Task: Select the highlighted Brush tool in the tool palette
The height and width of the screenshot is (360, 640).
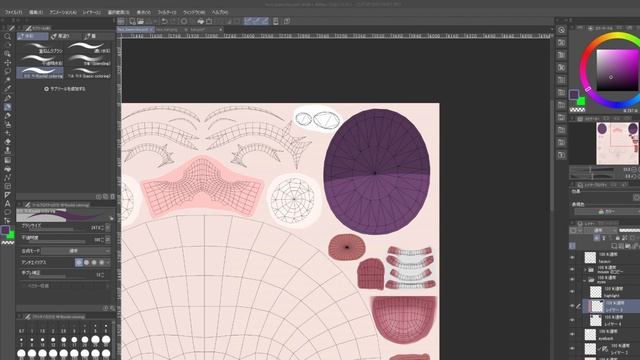Action: pos(7,107)
